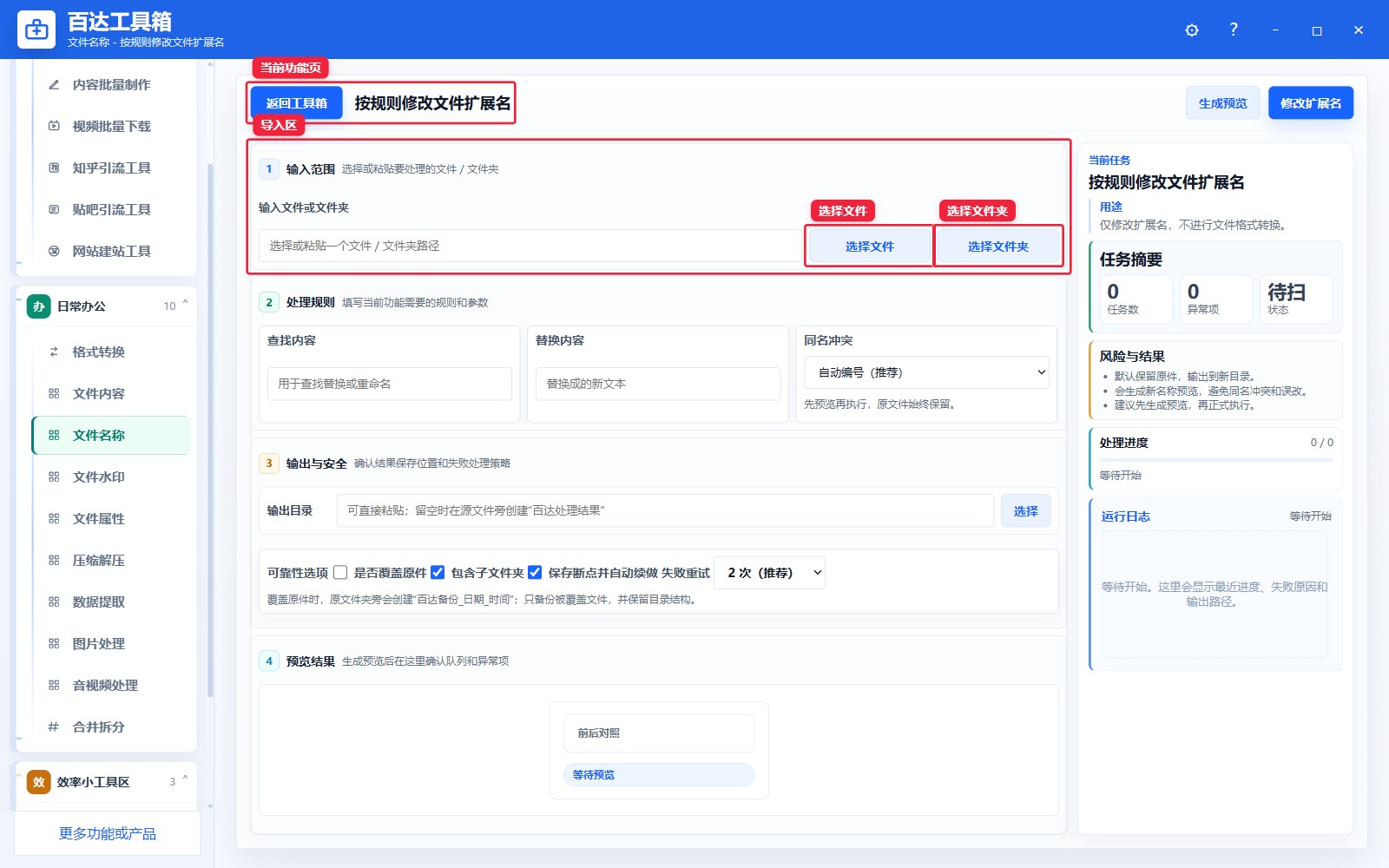The height and width of the screenshot is (868, 1389).
Task: Click the grid icon beside 压缩解压
Action: 54,560
